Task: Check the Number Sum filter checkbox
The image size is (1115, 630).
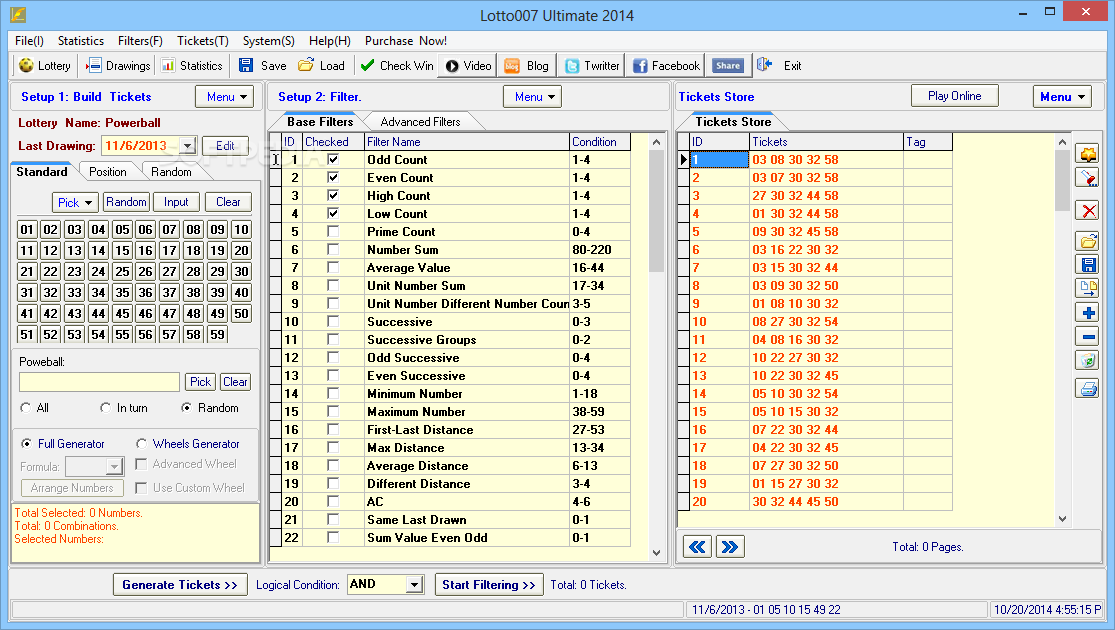Action: 333,250
